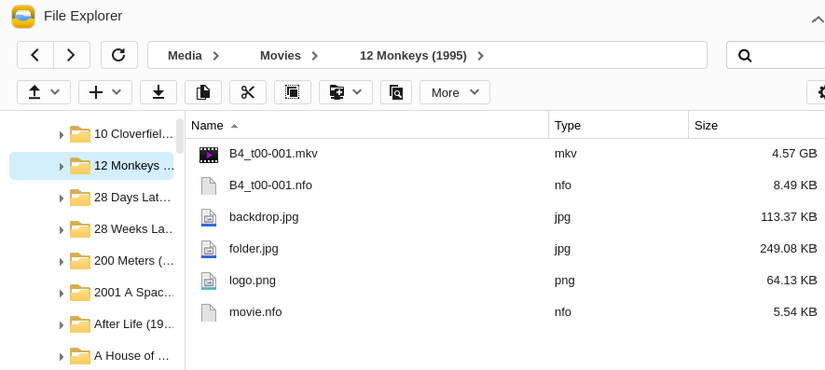Expand the 28 Weeks Later tree node
The width and height of the screenshot is (825, 370).
tap(61, 230)
